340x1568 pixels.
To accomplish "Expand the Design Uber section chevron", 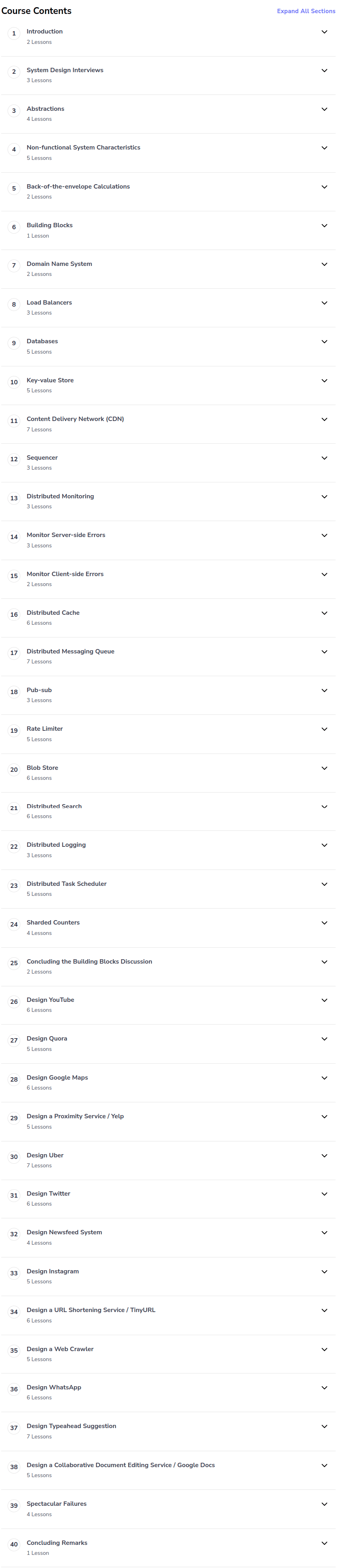I will (x=324, y=1156).
